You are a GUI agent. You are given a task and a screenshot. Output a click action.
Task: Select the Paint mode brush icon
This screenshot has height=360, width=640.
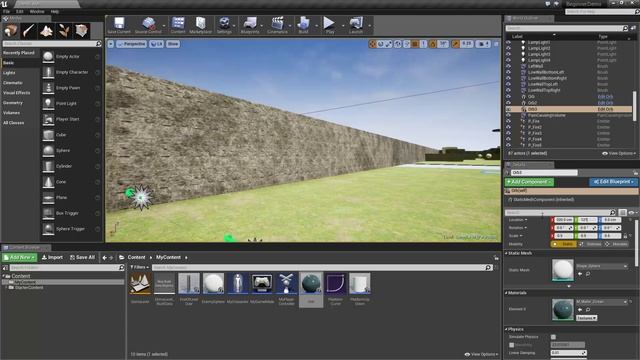point(29,31)
